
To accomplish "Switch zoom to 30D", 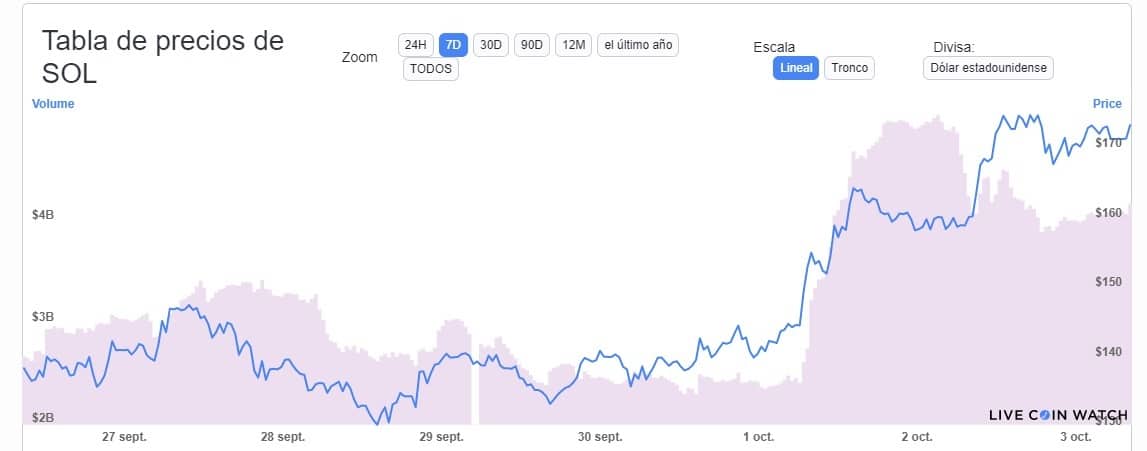I will [491, 45].
